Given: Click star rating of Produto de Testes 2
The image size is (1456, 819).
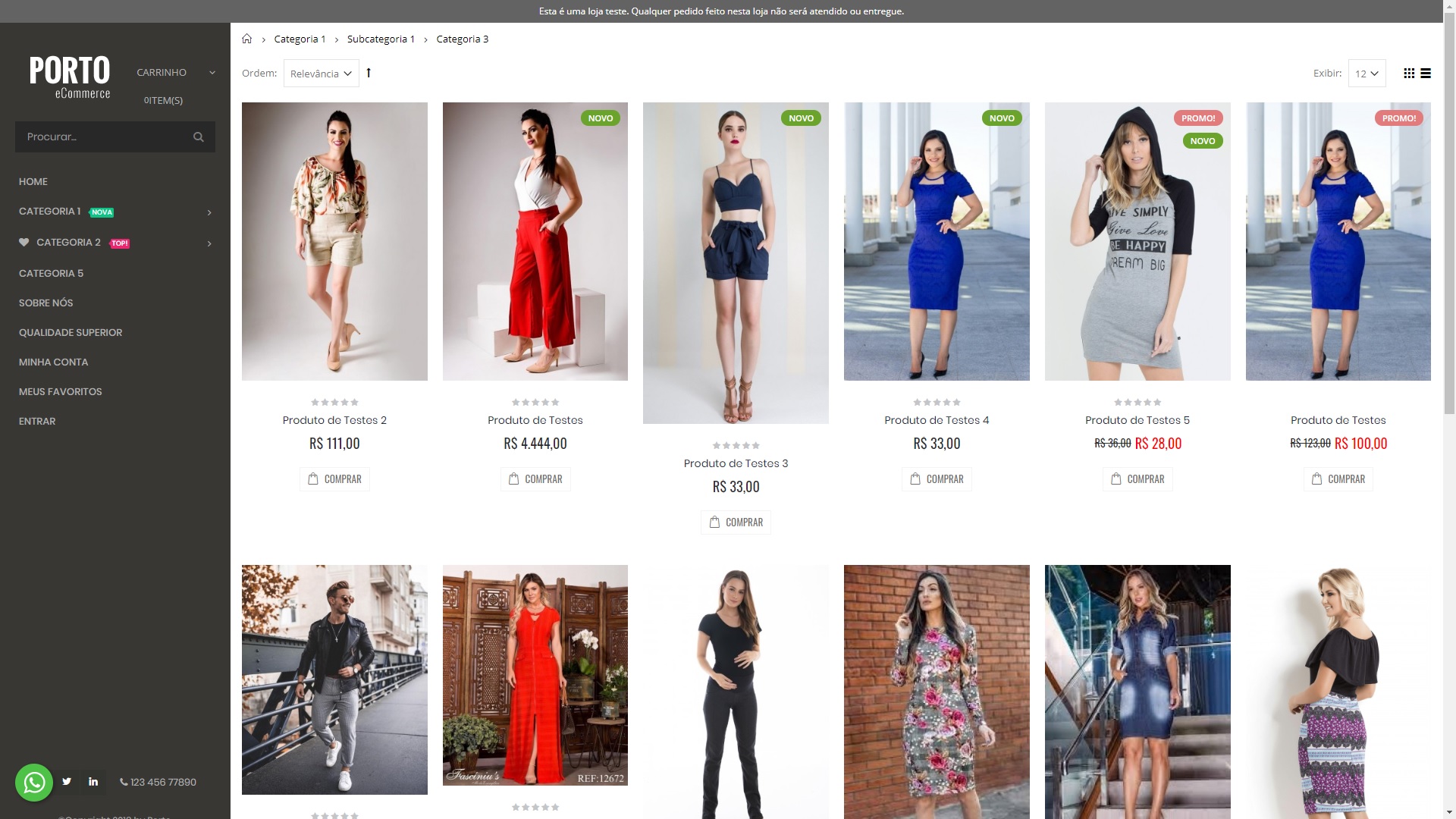Looking at the screenshot, I should tap(334, 402).
